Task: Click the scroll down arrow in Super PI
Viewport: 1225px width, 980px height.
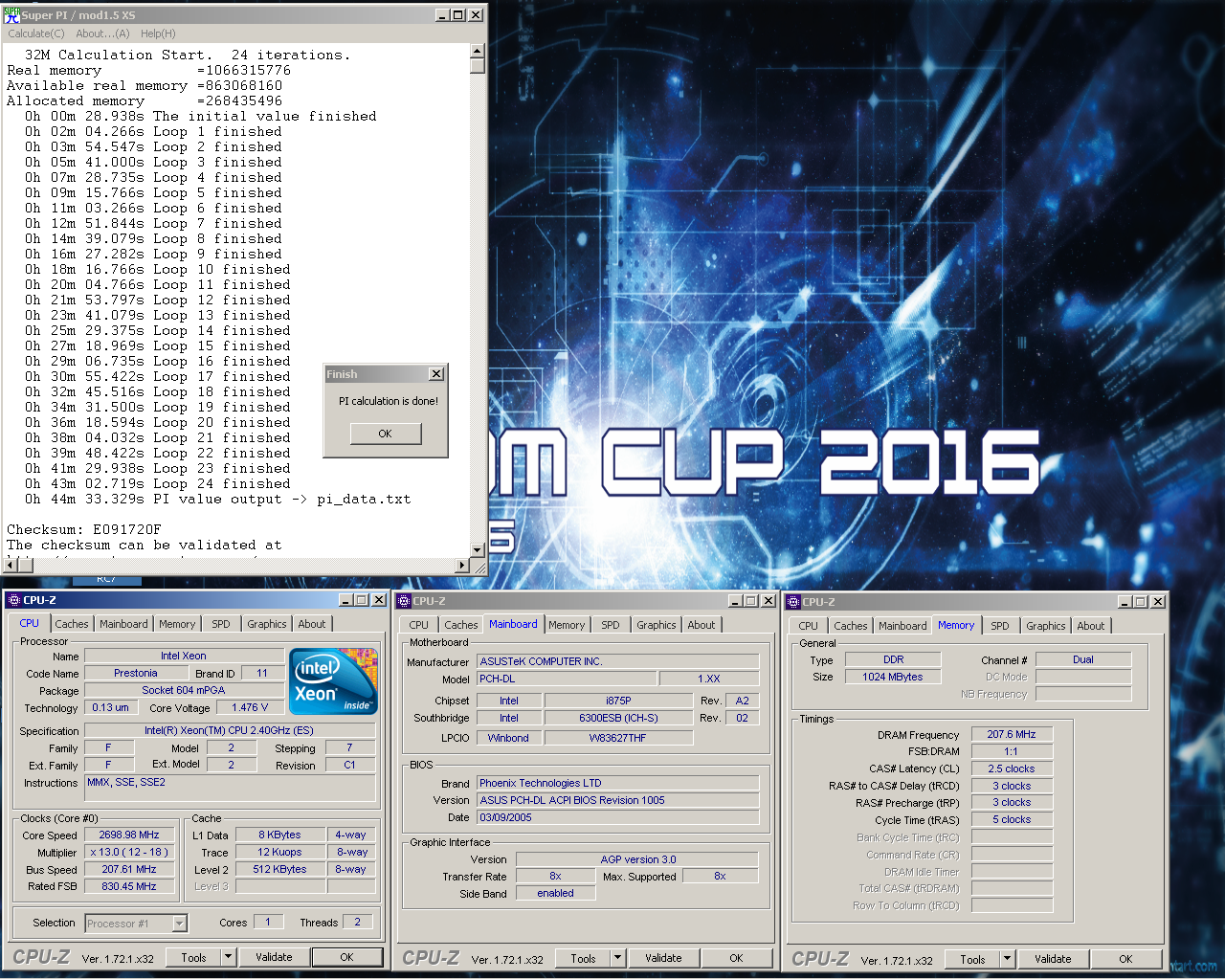Action: coord(478,550)
